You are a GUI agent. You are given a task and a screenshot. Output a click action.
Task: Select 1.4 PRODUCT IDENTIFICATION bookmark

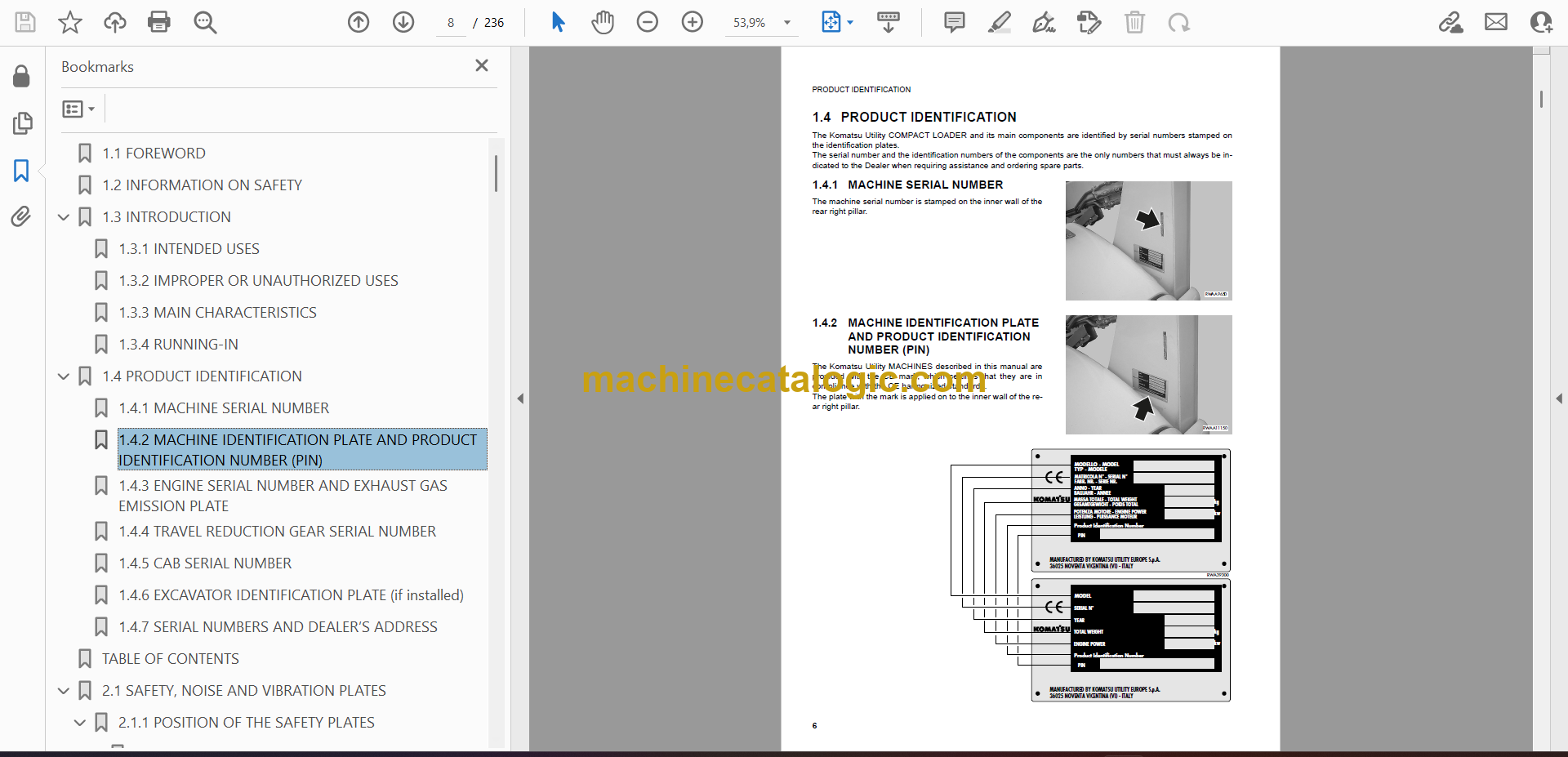[x=202, y=376]
